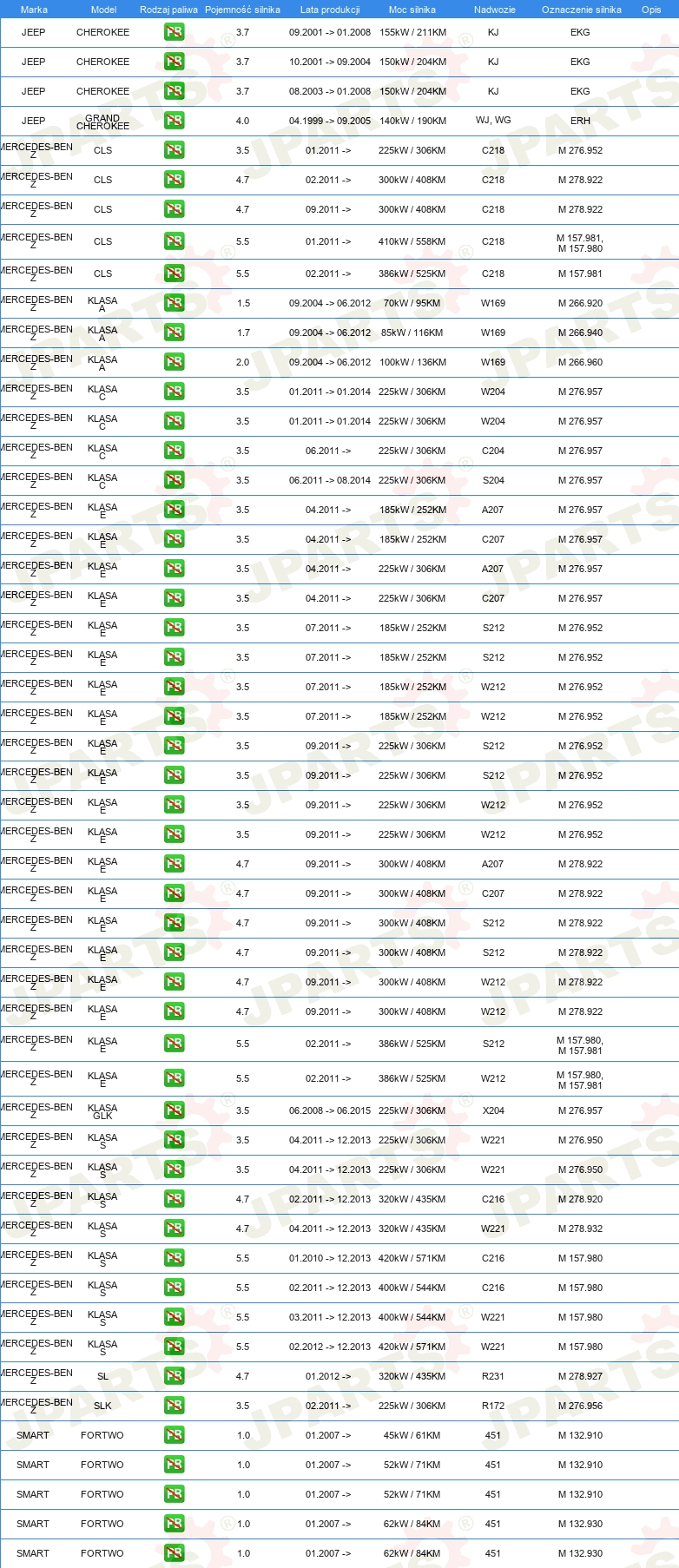The height and width of the screenshot is (1568, 679).
Task: Click the Marka column header
Action: (x=34, y=10)
